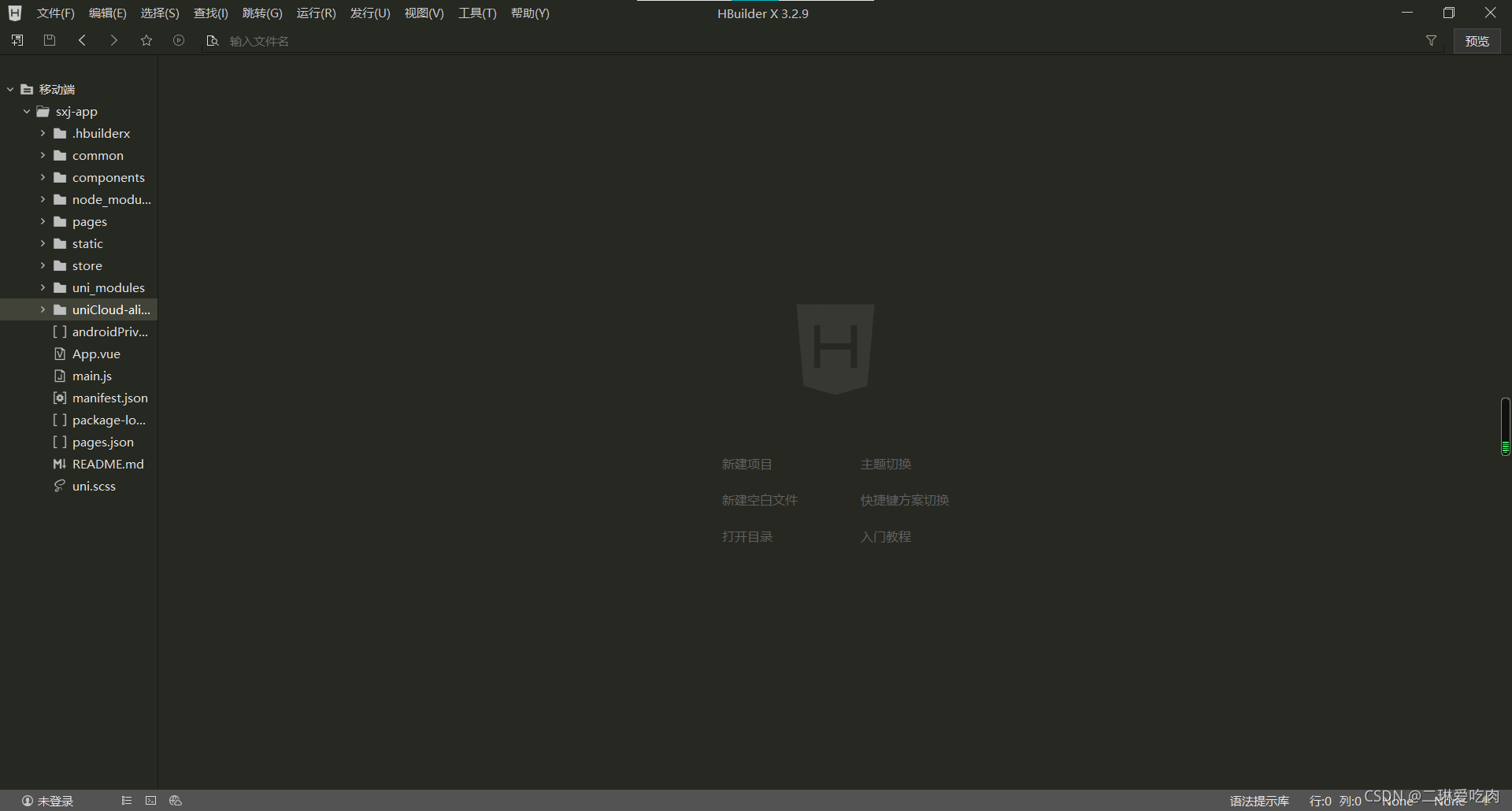Select the sxj-app open folder icon

43,111
